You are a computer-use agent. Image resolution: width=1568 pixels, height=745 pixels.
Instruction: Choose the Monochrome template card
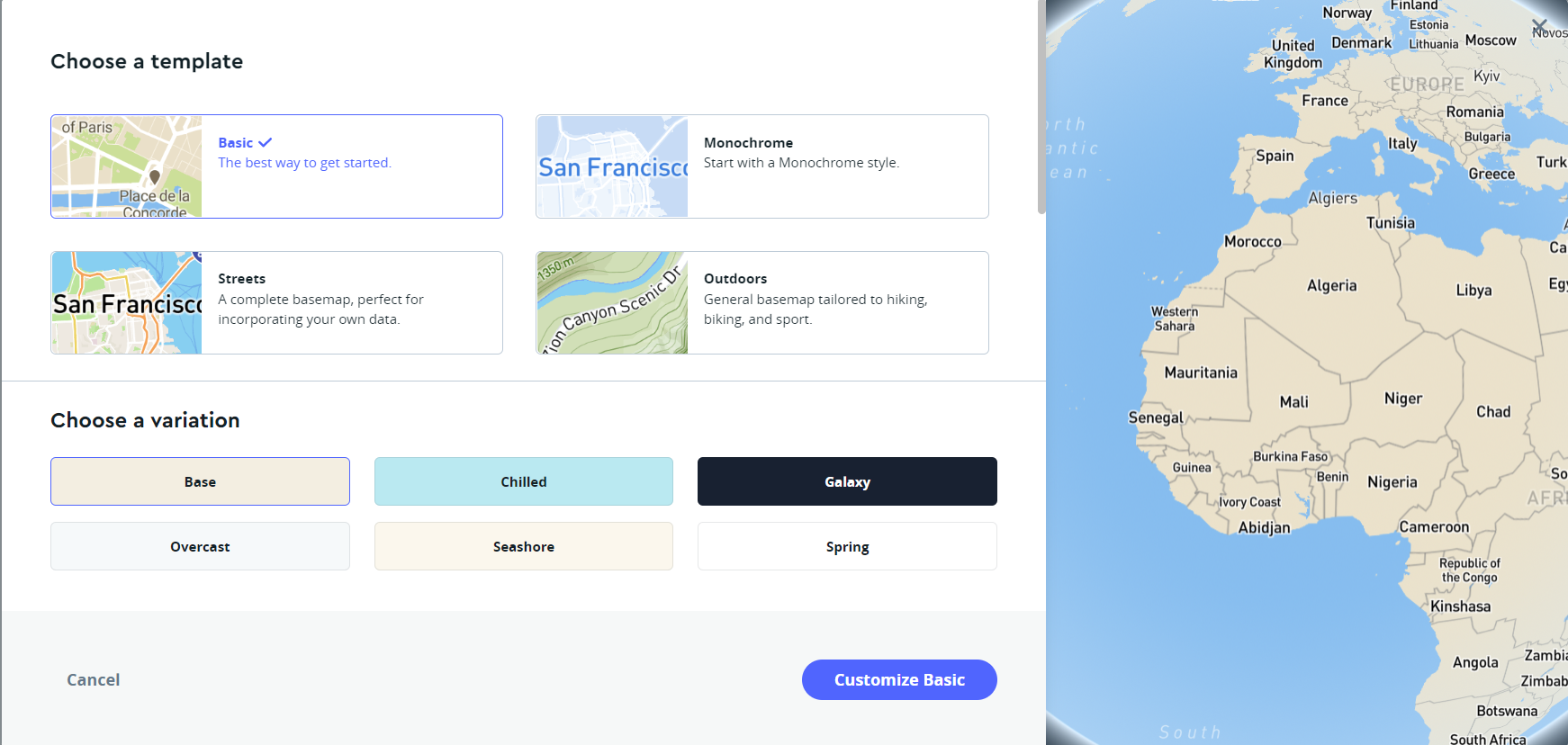pos(762,166)
